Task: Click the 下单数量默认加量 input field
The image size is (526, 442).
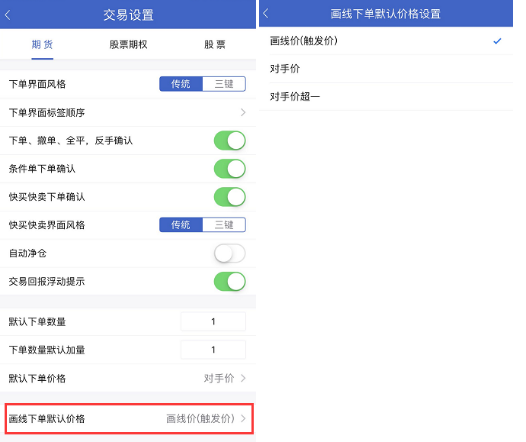Action: click(213, 350)
